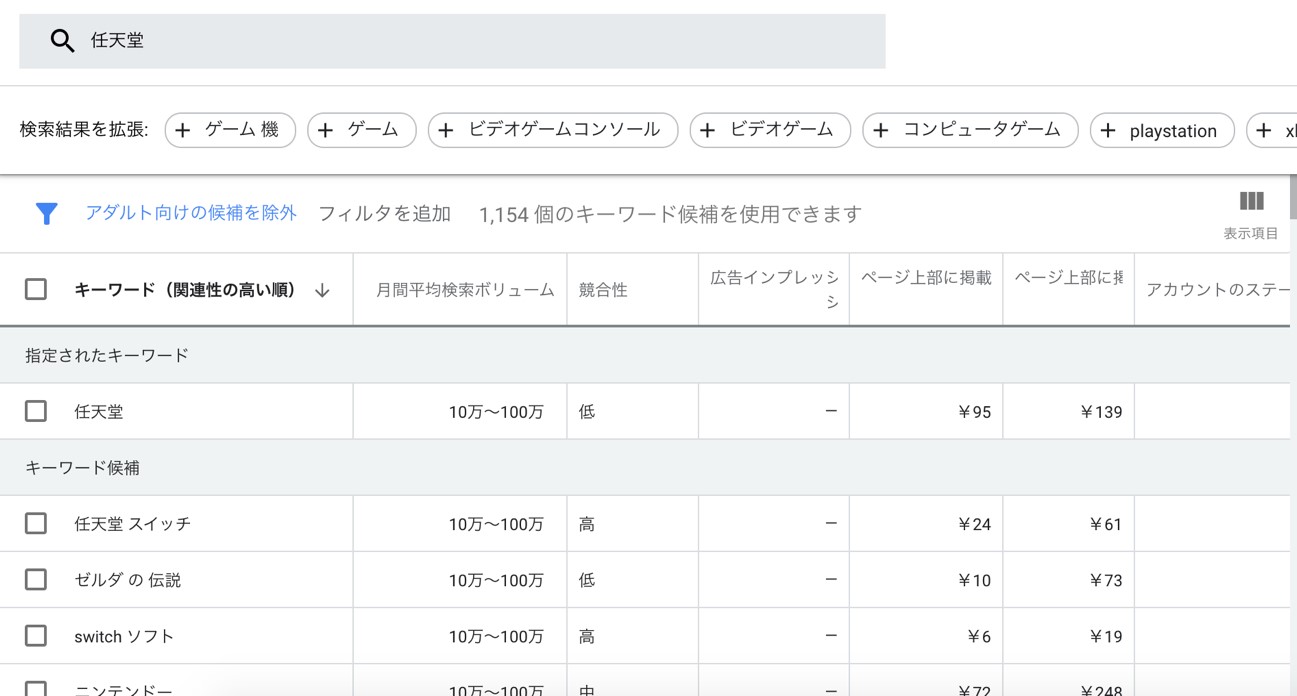
Task: Click keyword text 任天堂 スイッチ
Action: [132, 524]
